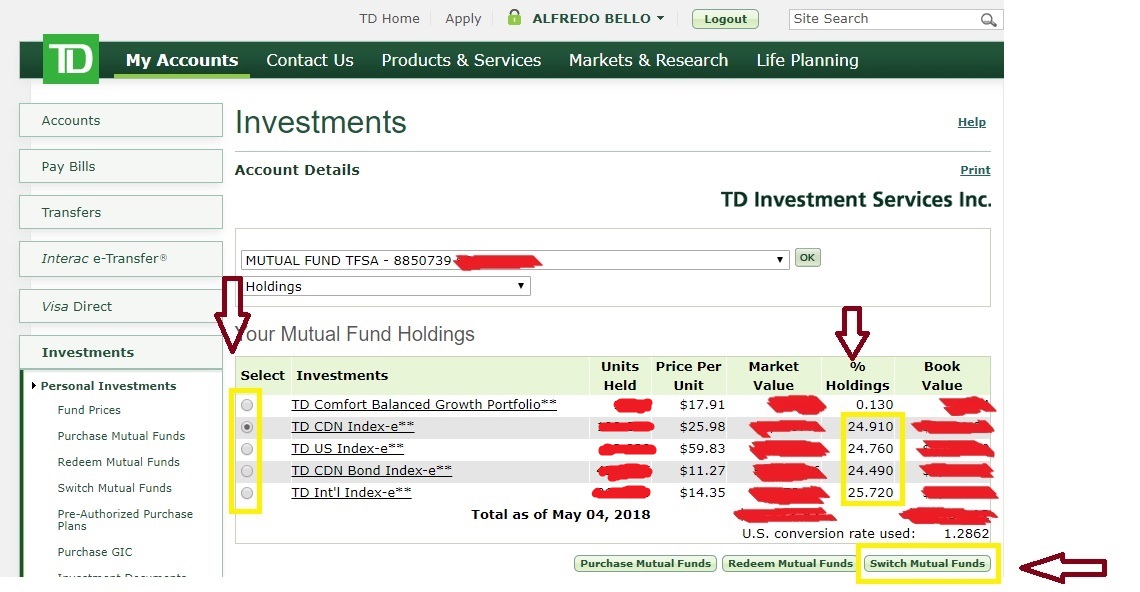1140x592 pixels.
Task: Click the green padlock security icon
Action: coord(514,17)
